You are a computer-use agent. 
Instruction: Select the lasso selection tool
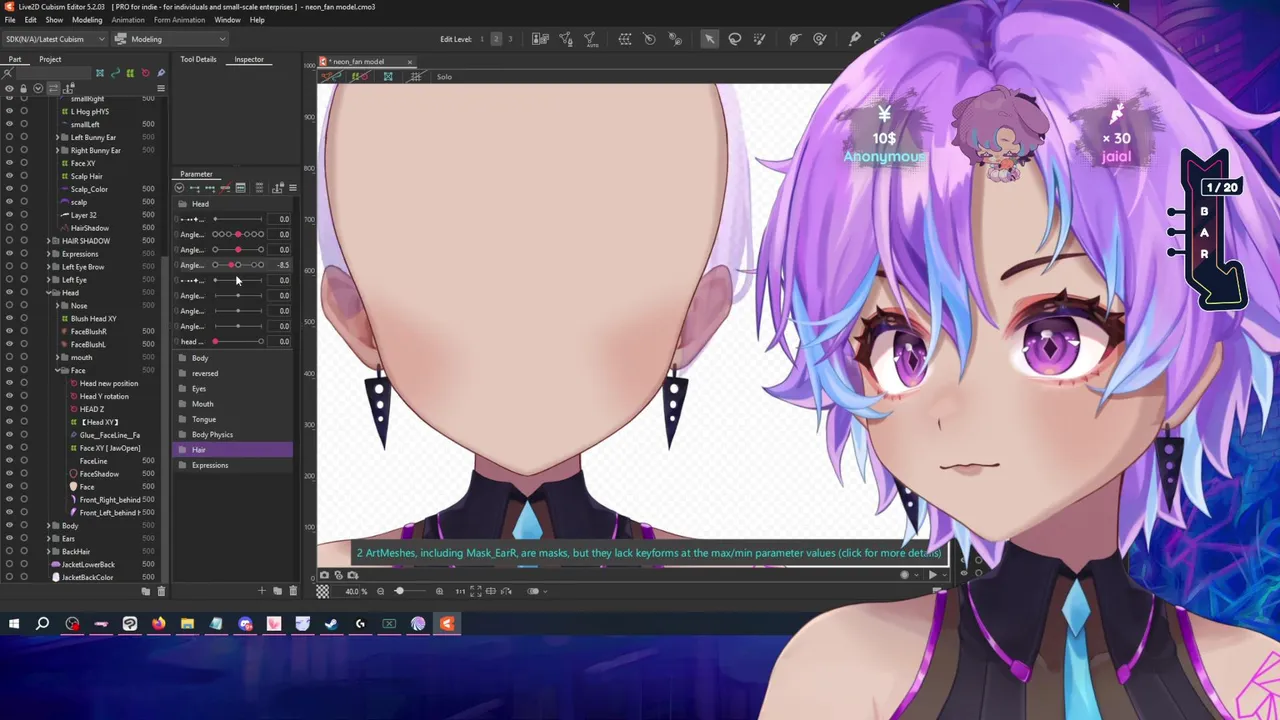point(735,39)
